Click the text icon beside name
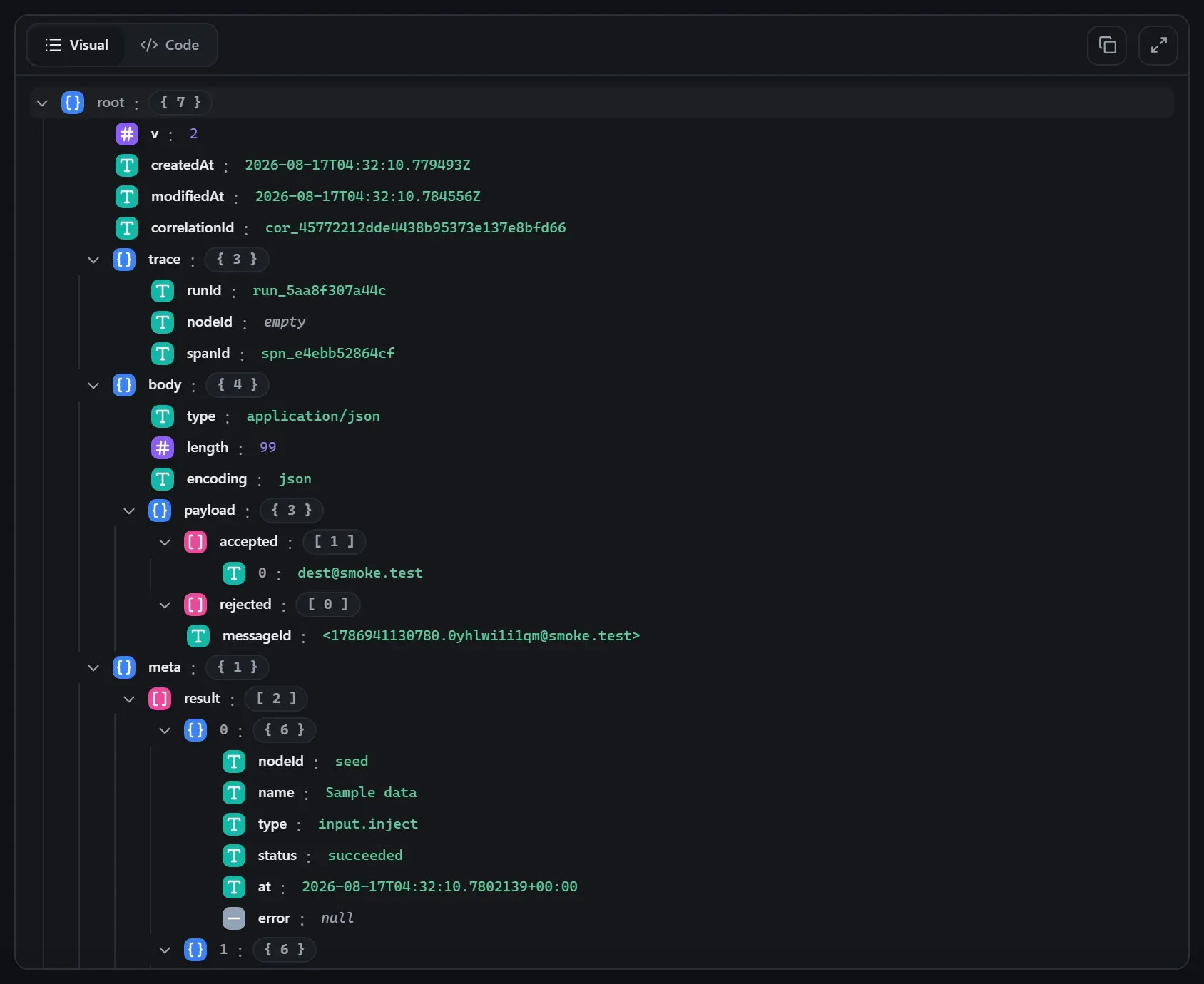This screenshot has width=1204, height=984. coord(234,793)
